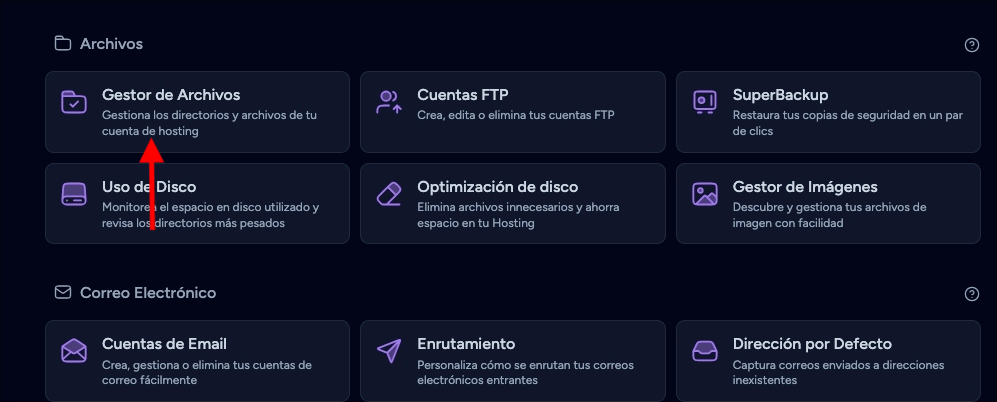
Task: Open the Cuentas de Email title link
Action: (164, 344)
